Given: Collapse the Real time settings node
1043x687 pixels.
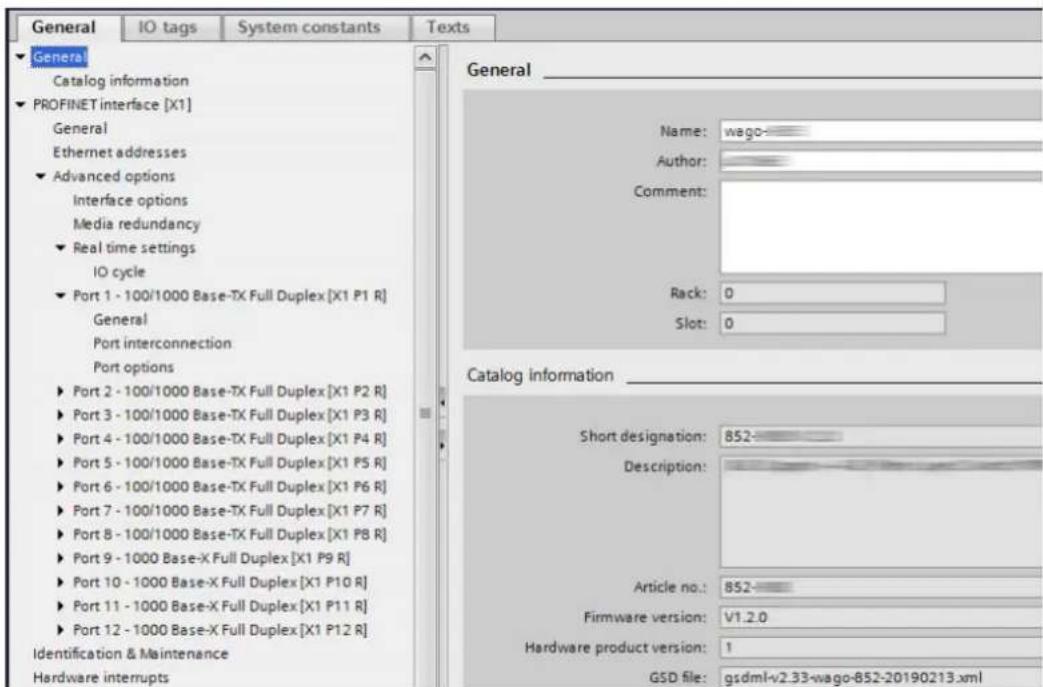Looking at the screenshot, I should pos(61,248).
